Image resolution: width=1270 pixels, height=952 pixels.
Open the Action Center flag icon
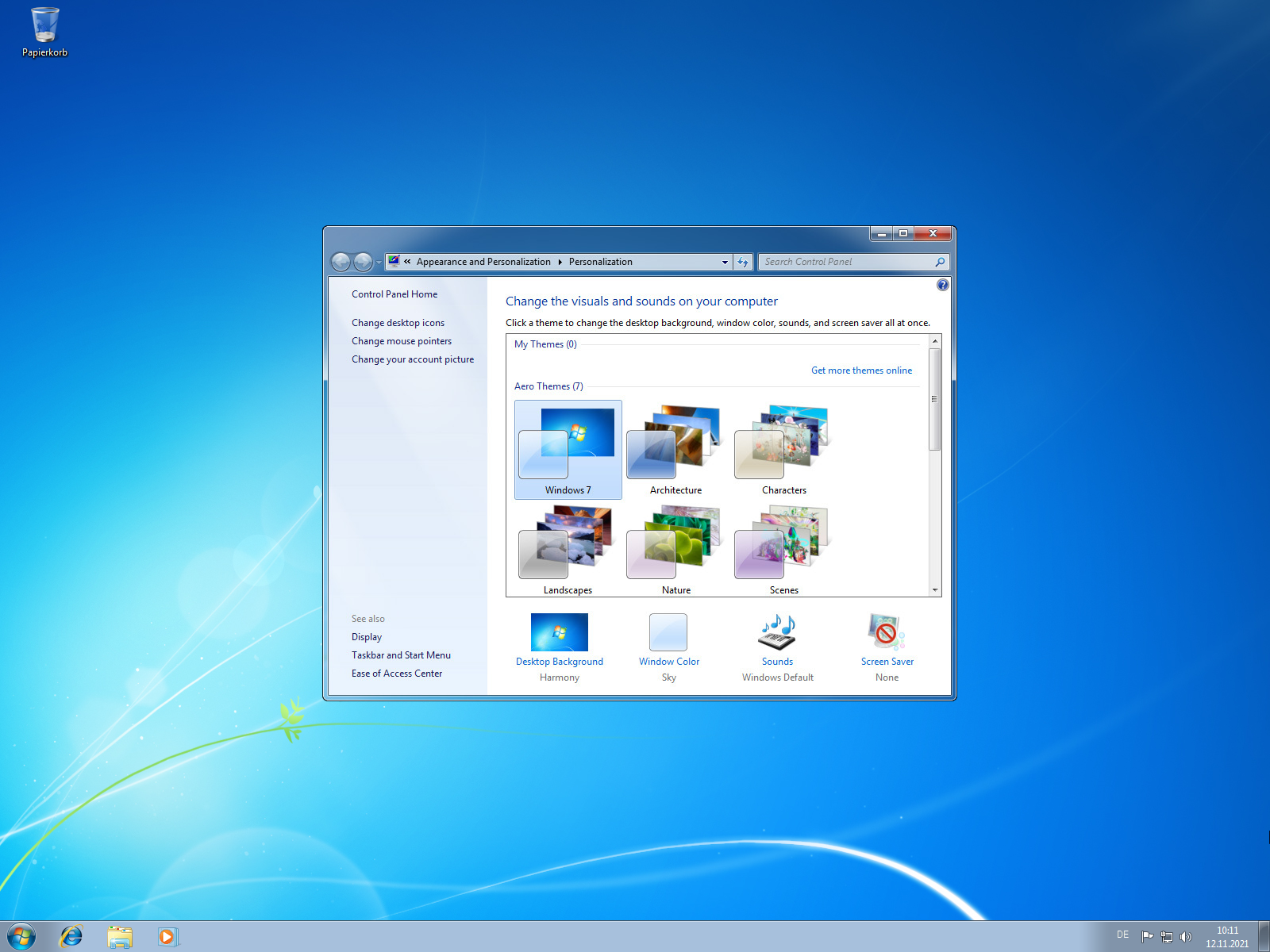(x=1147, y=937)
